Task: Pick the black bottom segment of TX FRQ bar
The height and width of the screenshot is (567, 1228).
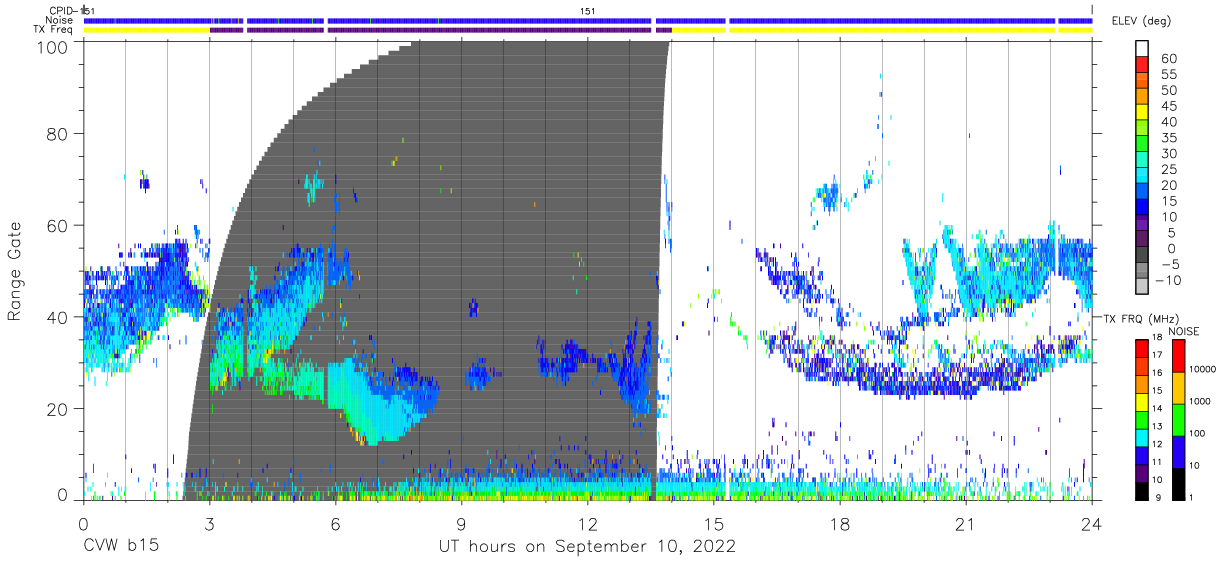Action: [x=1143, y=490]
